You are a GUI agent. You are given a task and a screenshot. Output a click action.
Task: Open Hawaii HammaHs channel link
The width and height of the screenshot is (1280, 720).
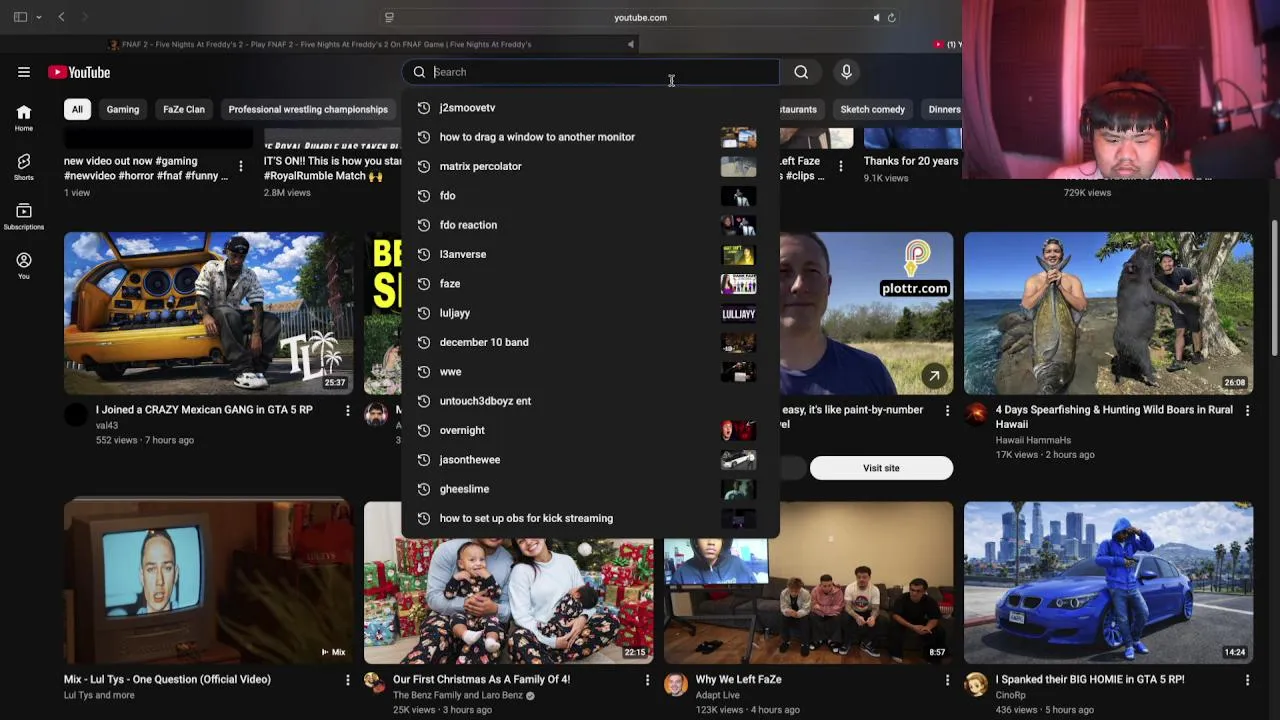1033,440
